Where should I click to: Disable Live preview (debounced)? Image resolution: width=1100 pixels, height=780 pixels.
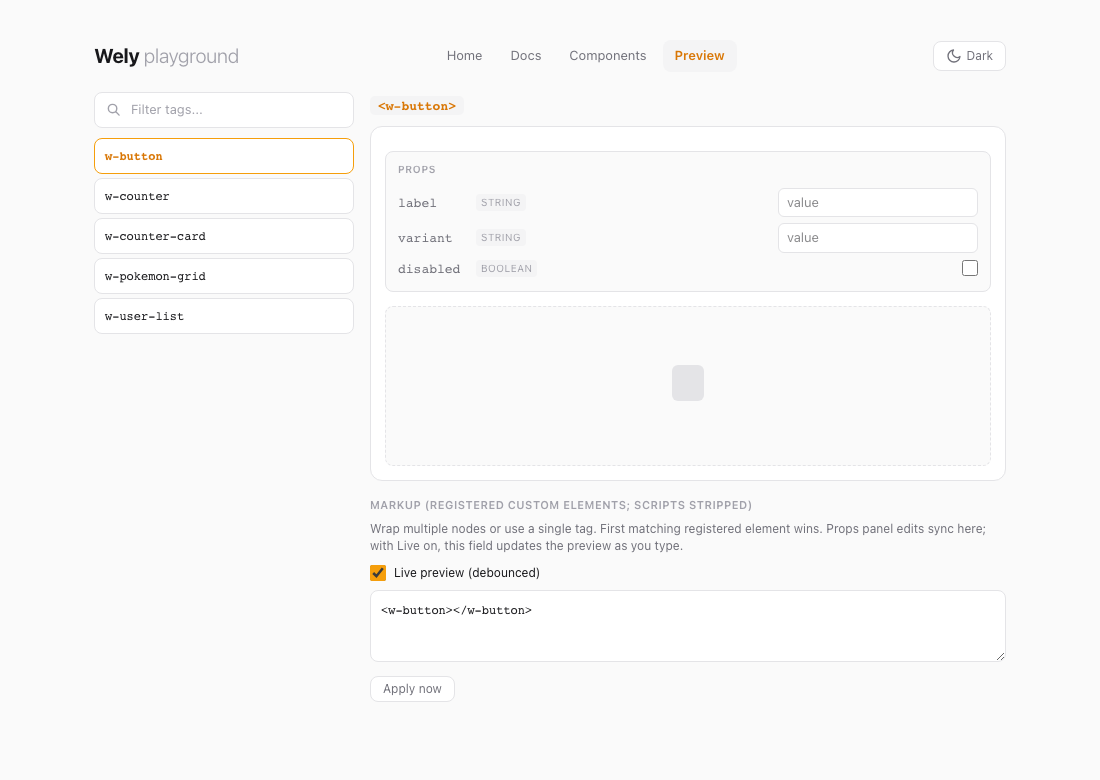pos(378,572)
